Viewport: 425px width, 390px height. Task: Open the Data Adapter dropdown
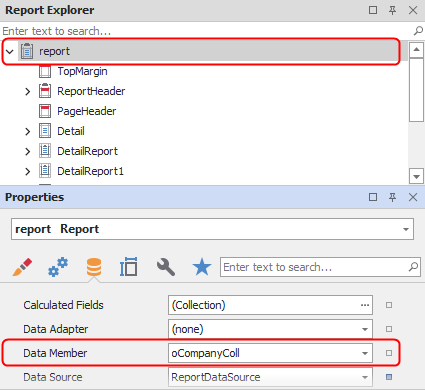point(365,329)
